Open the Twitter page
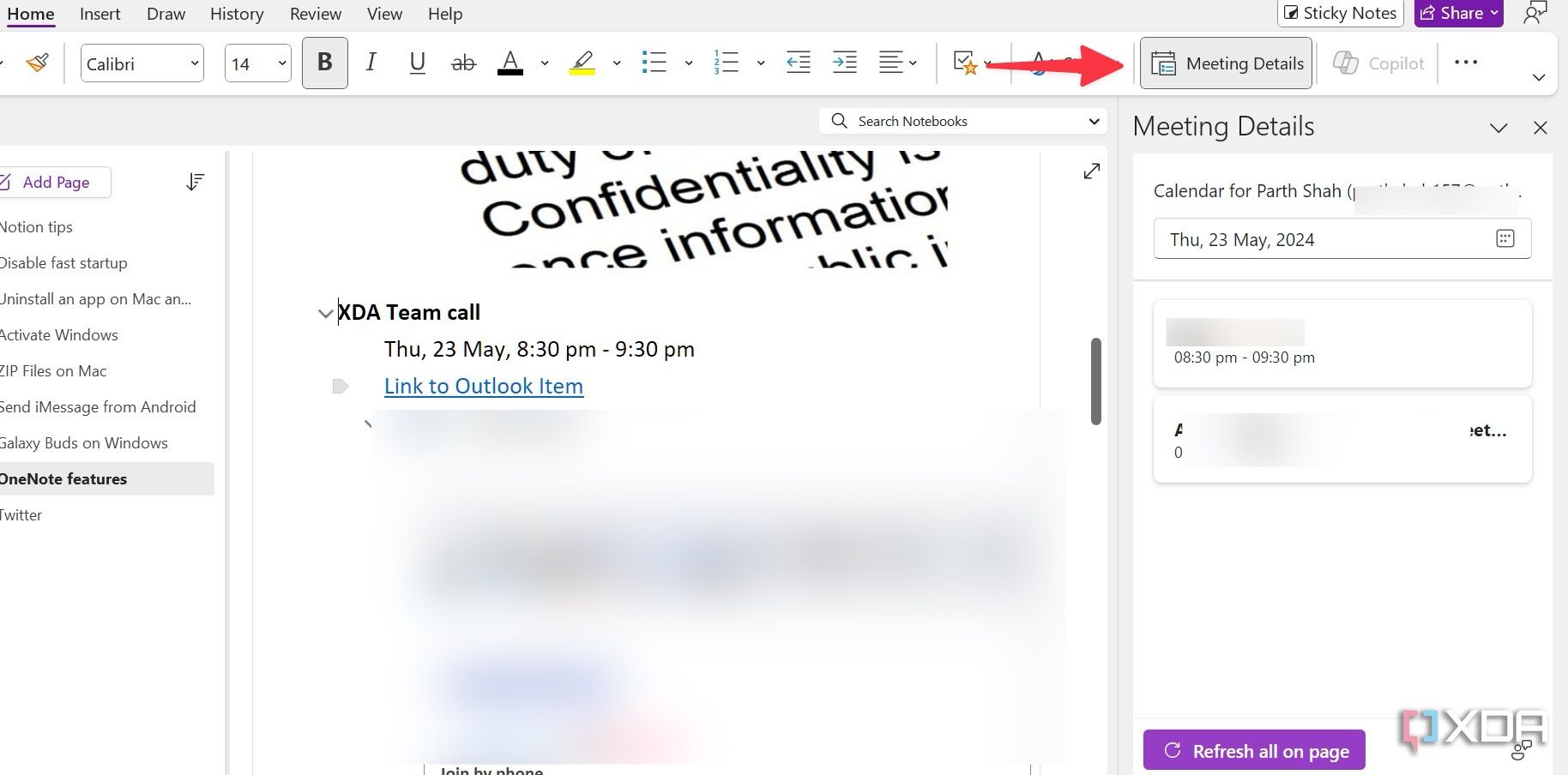The image size is (1568, 775). 21,514
